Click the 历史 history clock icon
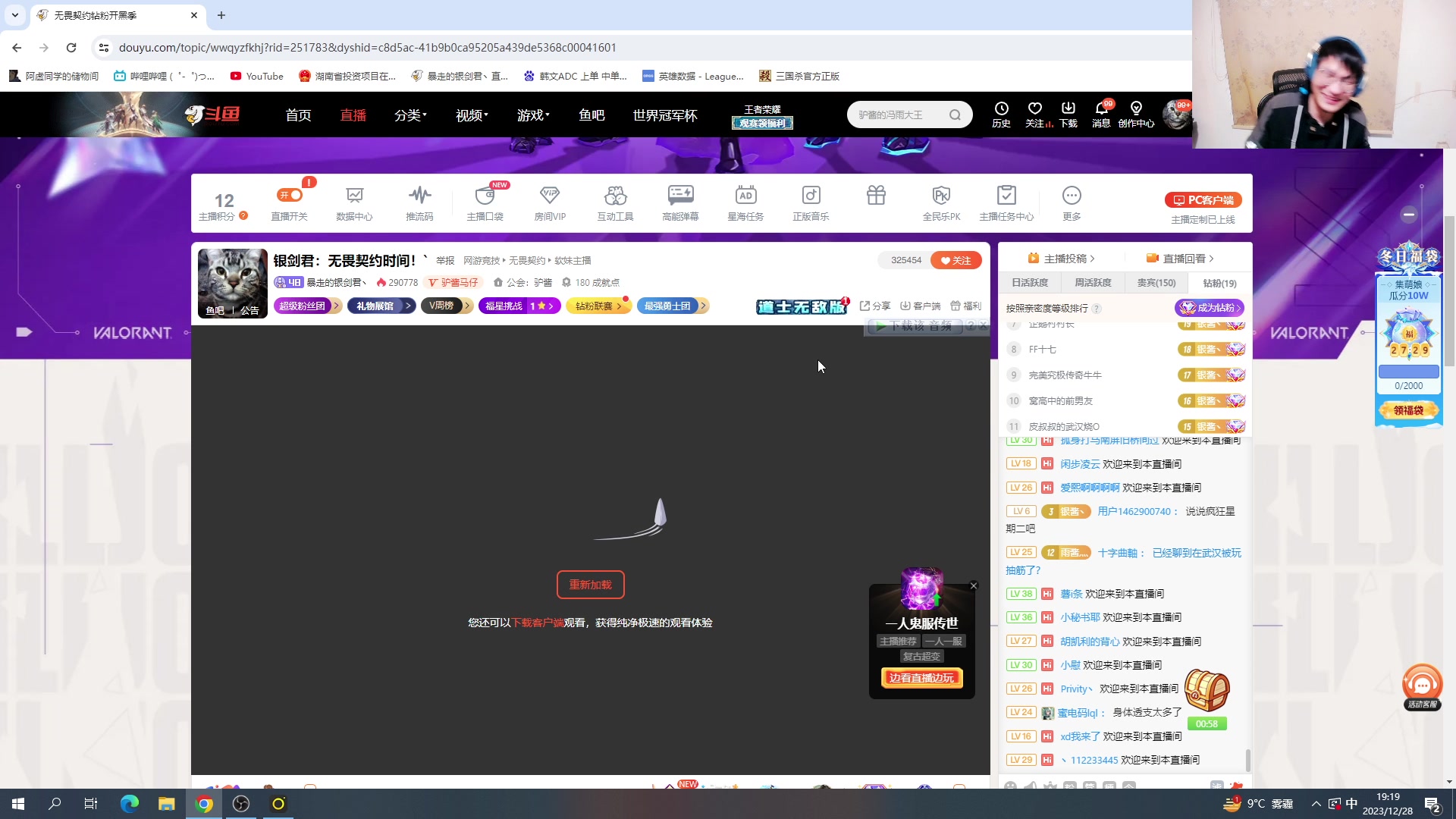The width and height of the screenshot is (1456, 819). [x=1001, y=108]
